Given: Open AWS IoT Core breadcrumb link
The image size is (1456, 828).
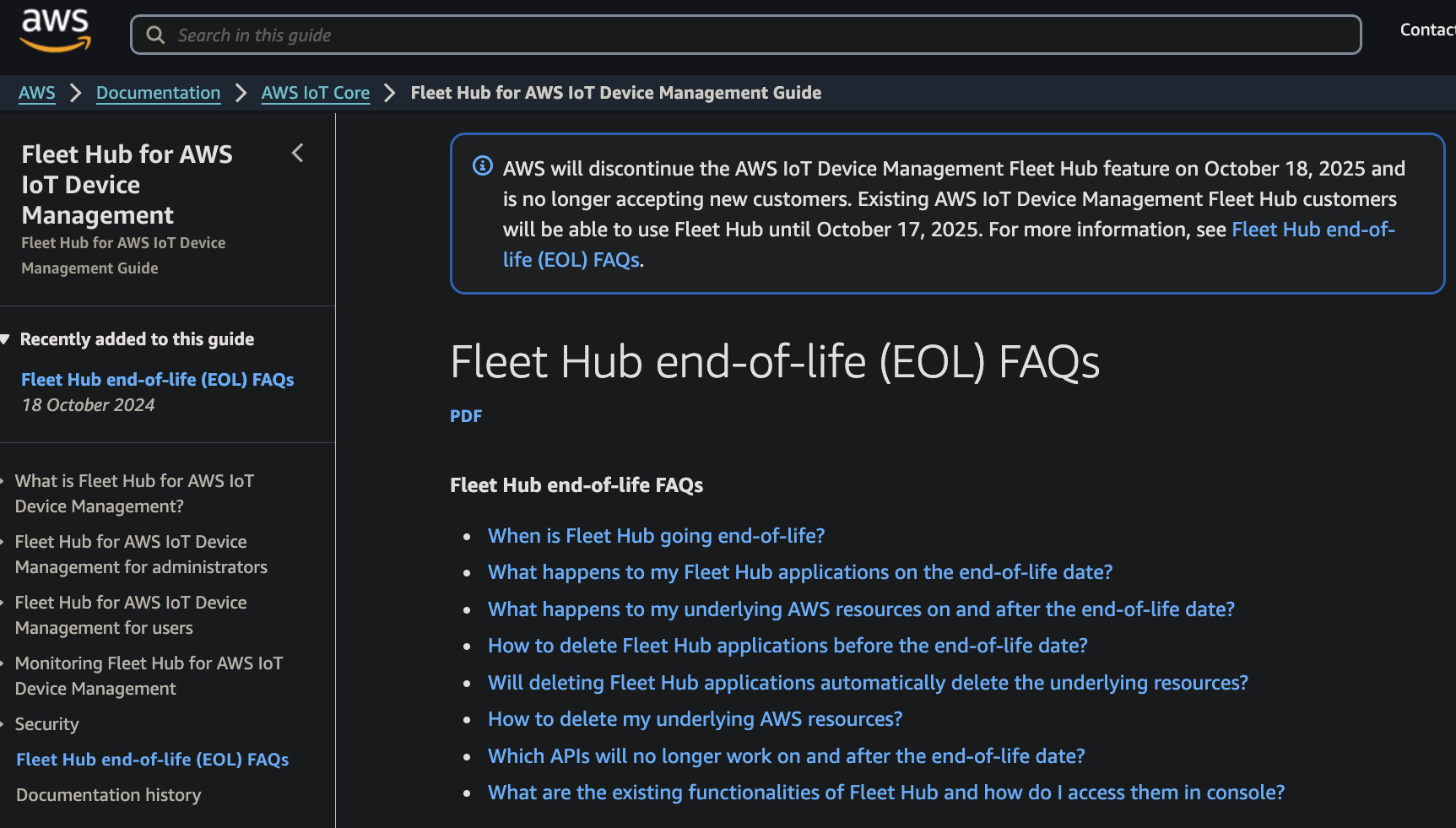Looking at the screenshot, I should (316, 93).
